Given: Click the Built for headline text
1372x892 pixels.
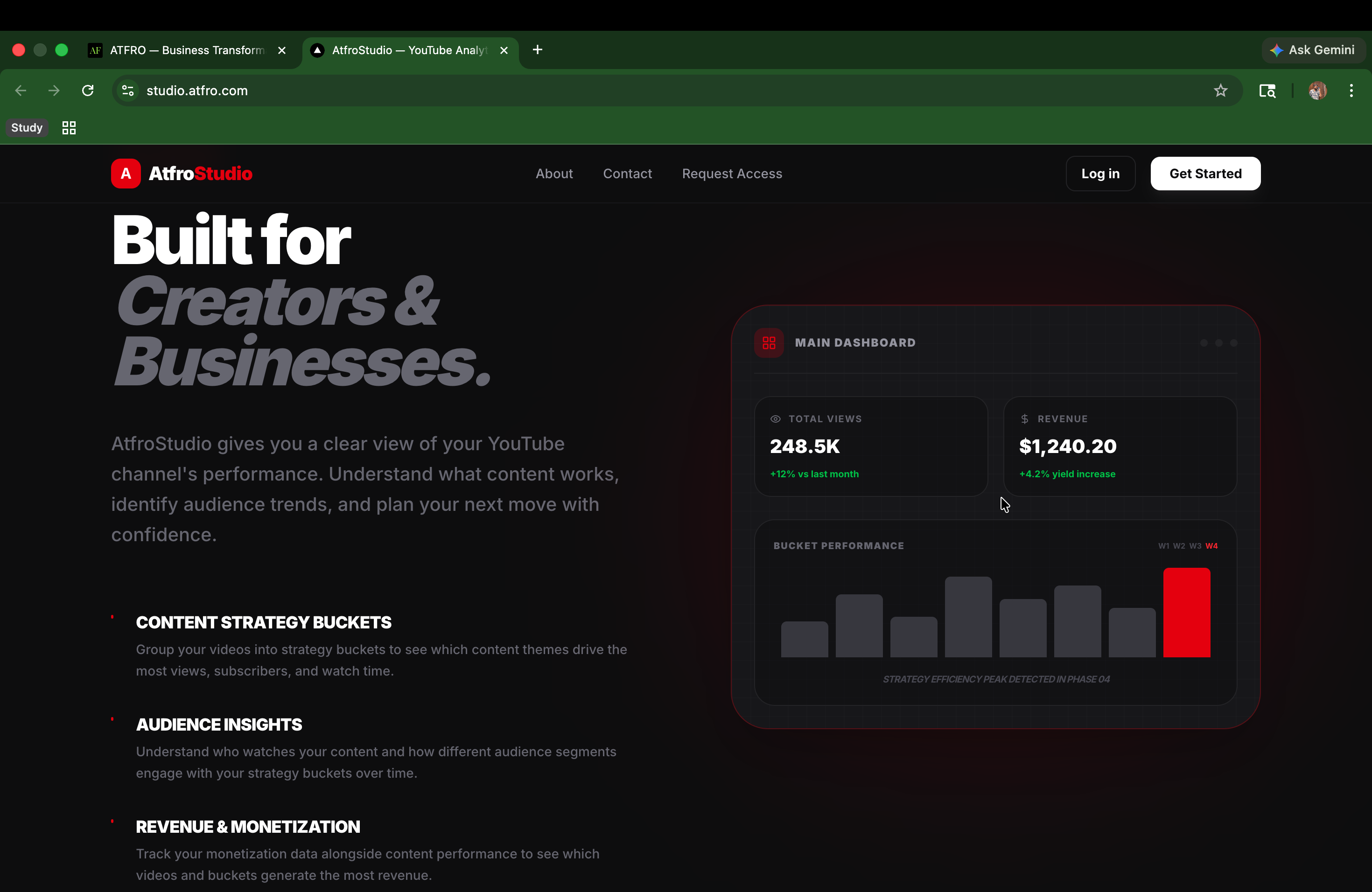Looking at the screenshot, I should coord(231,239).
